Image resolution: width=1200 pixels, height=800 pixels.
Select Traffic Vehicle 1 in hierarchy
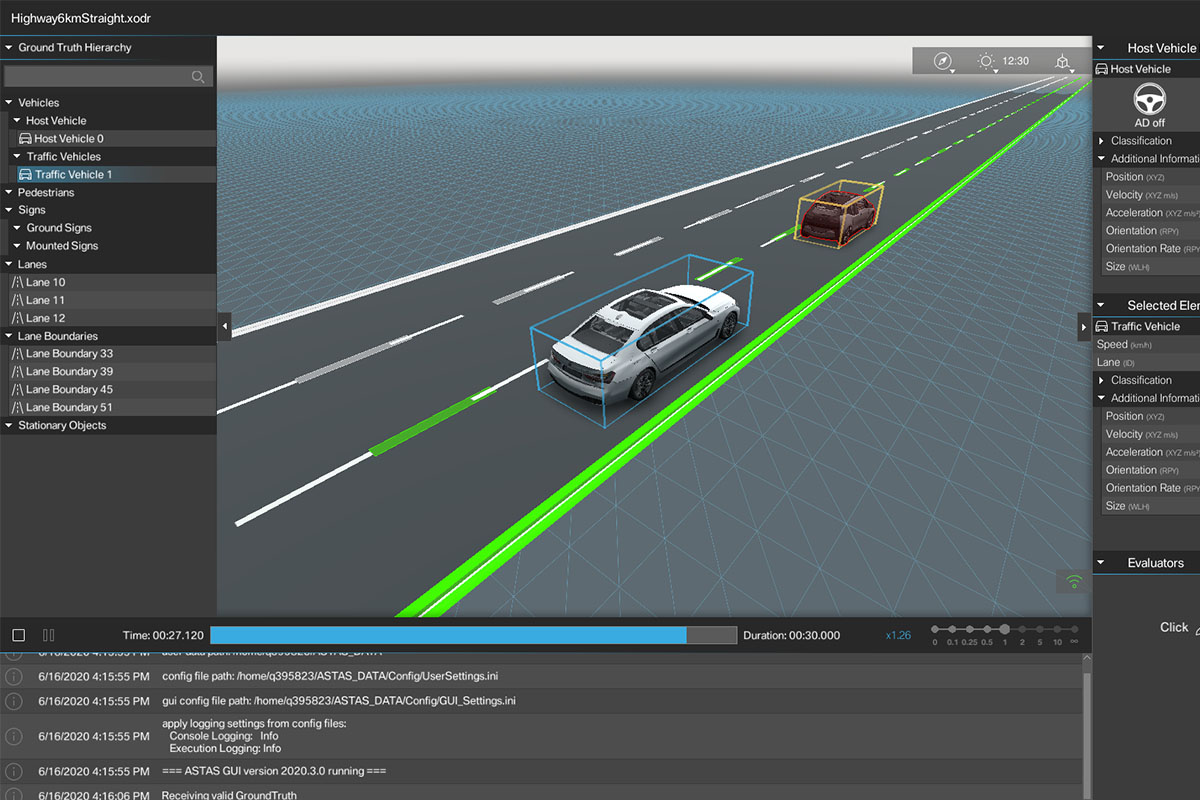point(73,174)
